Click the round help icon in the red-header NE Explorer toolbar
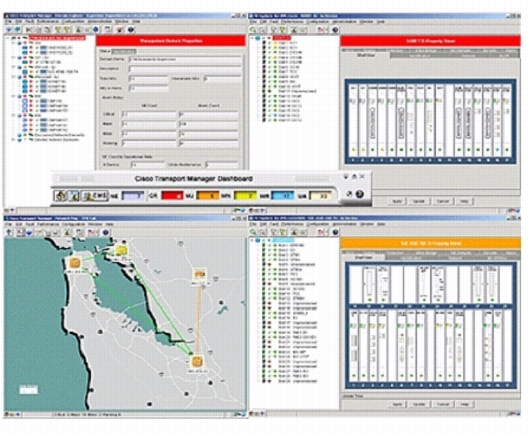Viewport: 530px width, 436px height. point(335,30)
